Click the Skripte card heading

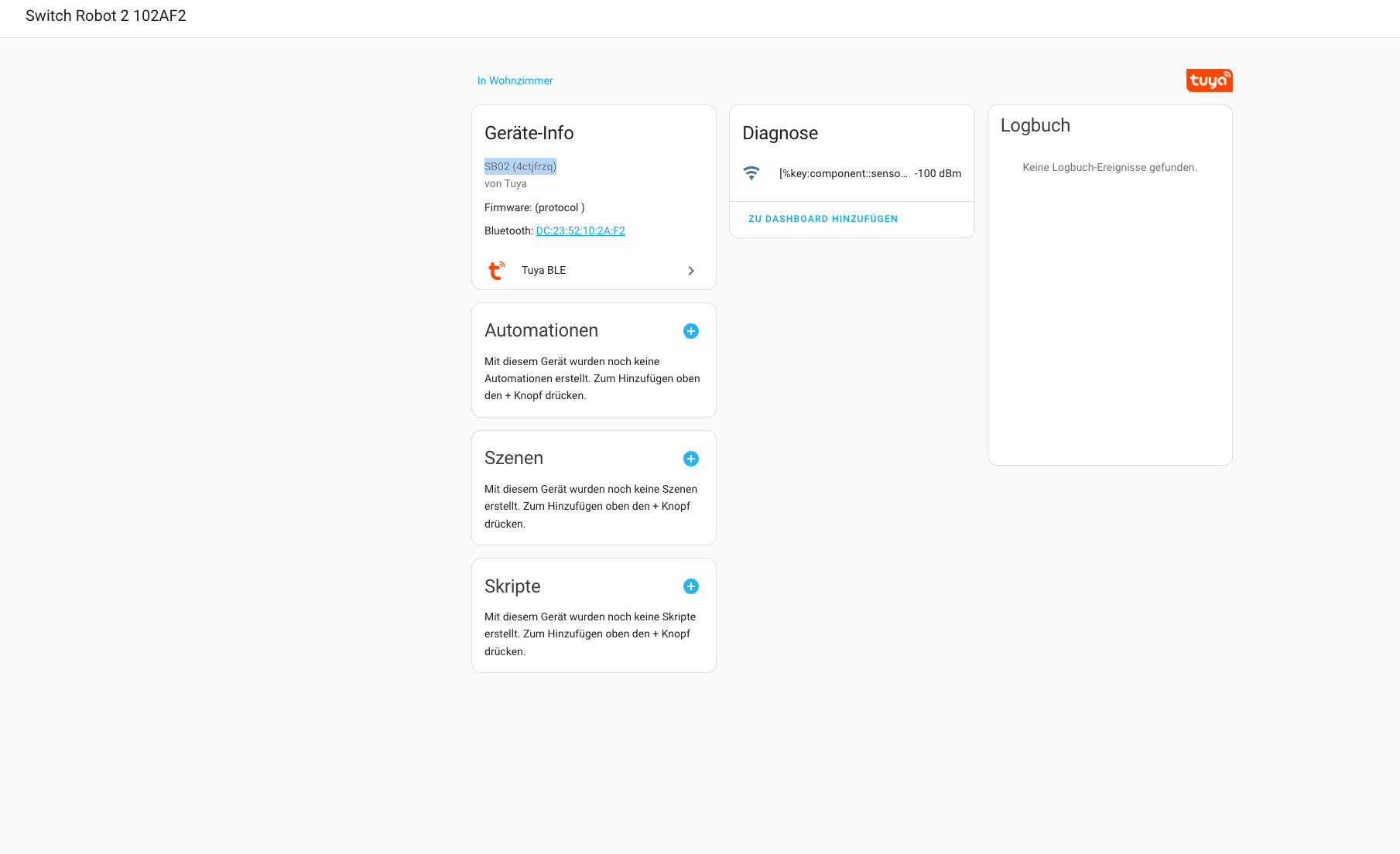512,586
